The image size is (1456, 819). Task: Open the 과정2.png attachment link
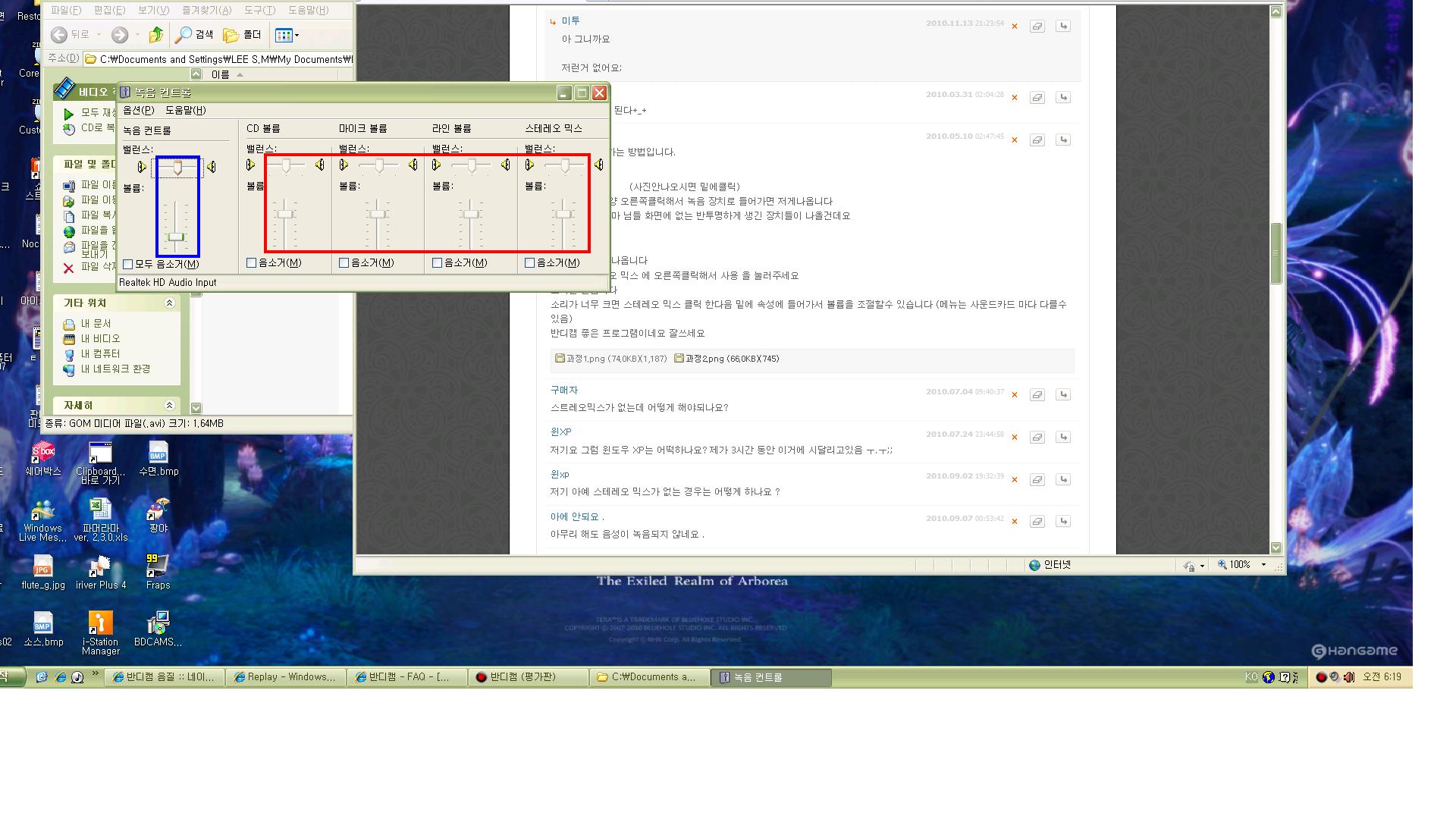726,359
